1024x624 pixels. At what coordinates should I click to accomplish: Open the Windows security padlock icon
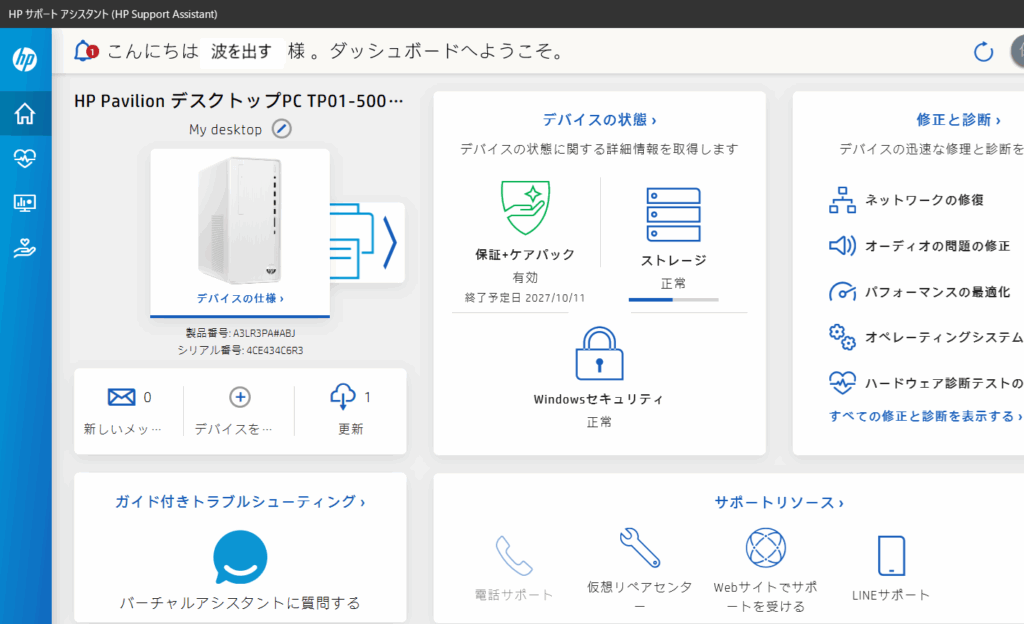(599, 354)
